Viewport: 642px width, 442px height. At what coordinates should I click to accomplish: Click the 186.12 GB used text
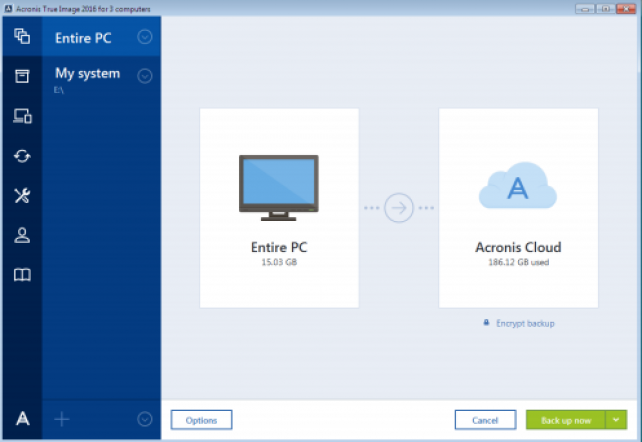click(x=518, y=262)
